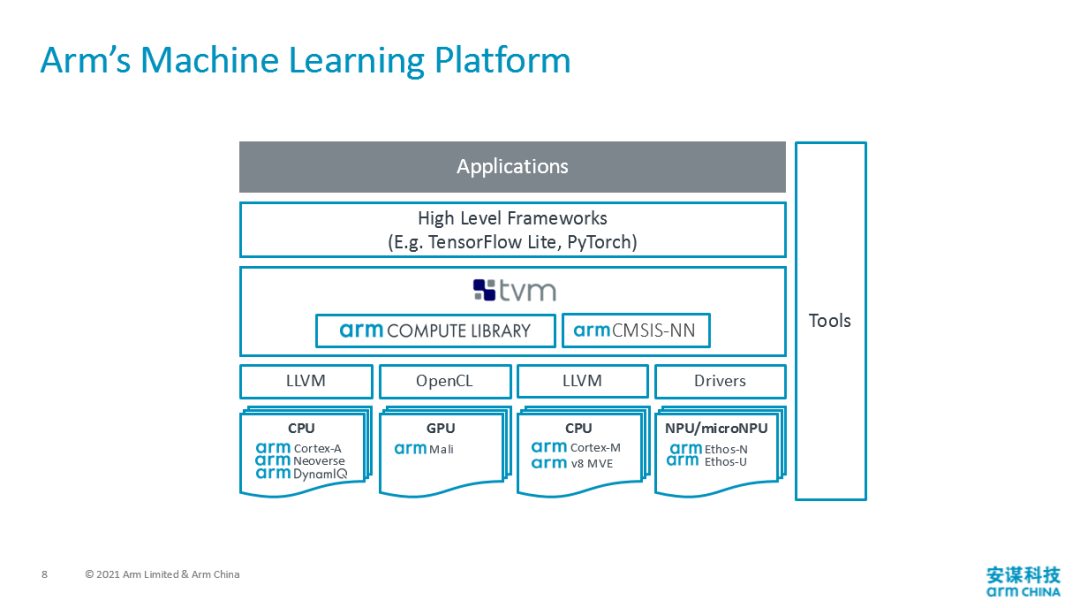Image resolution: width=1080 pixels, height=608 pixels.
Task: Click the text 'Mali'
Action: [x=442, y=449]
